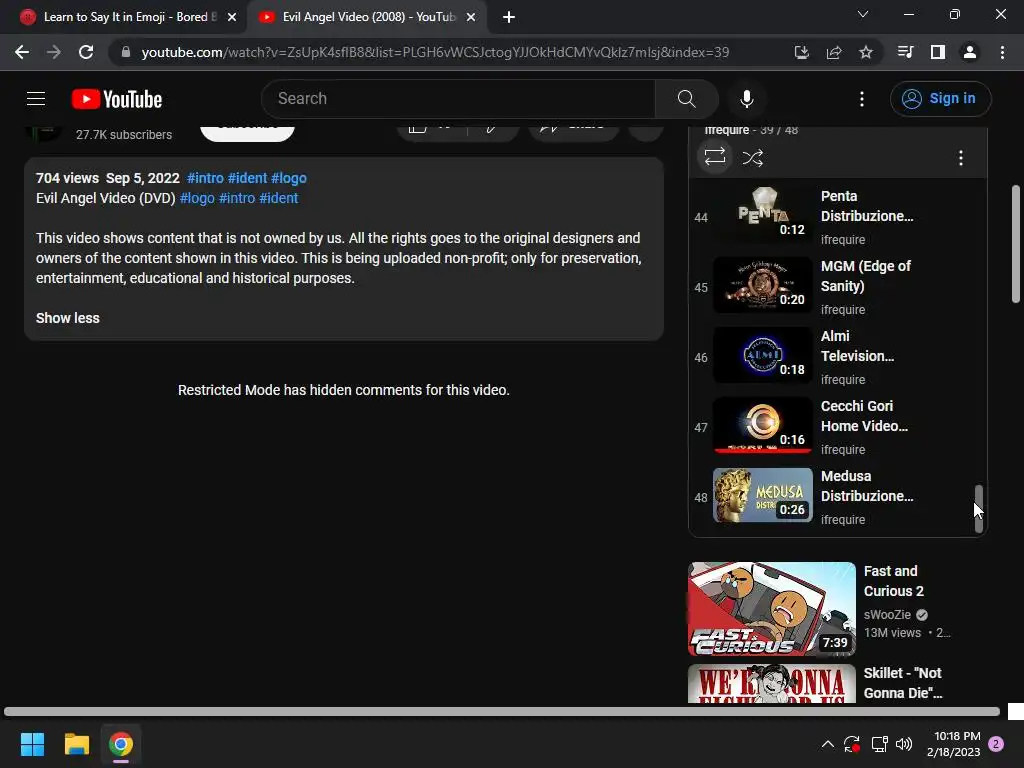View site information lock icon
This screenshot has width=1024, height=768.
pyautogui.click(x=125, y=52)
